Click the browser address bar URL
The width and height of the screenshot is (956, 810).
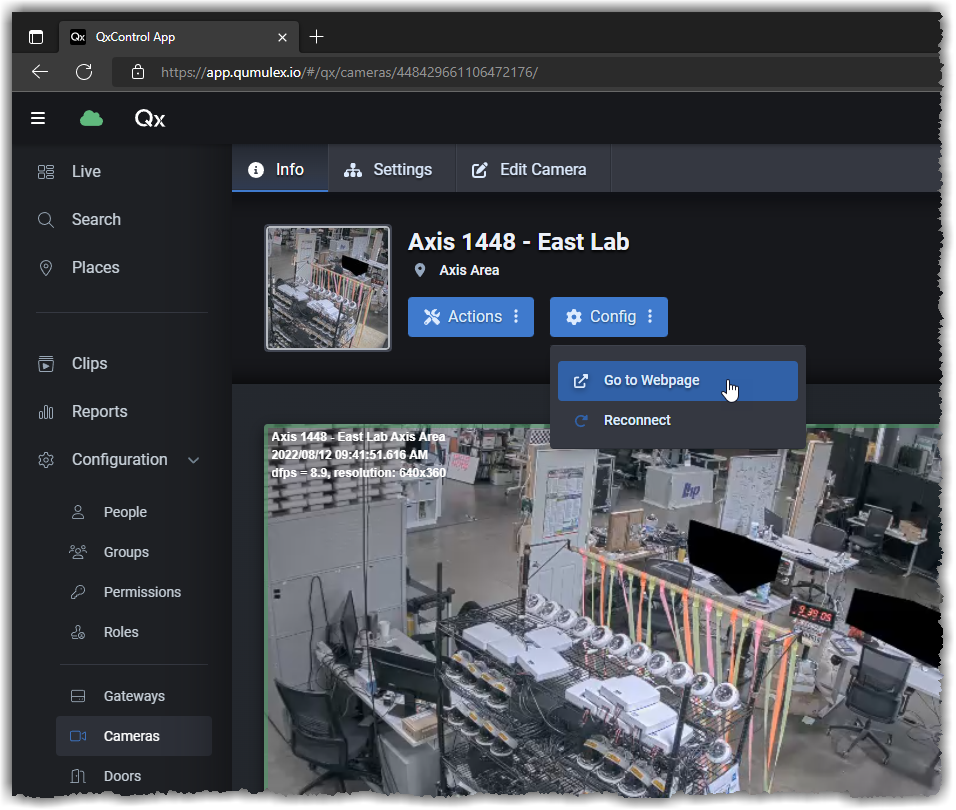349,73
